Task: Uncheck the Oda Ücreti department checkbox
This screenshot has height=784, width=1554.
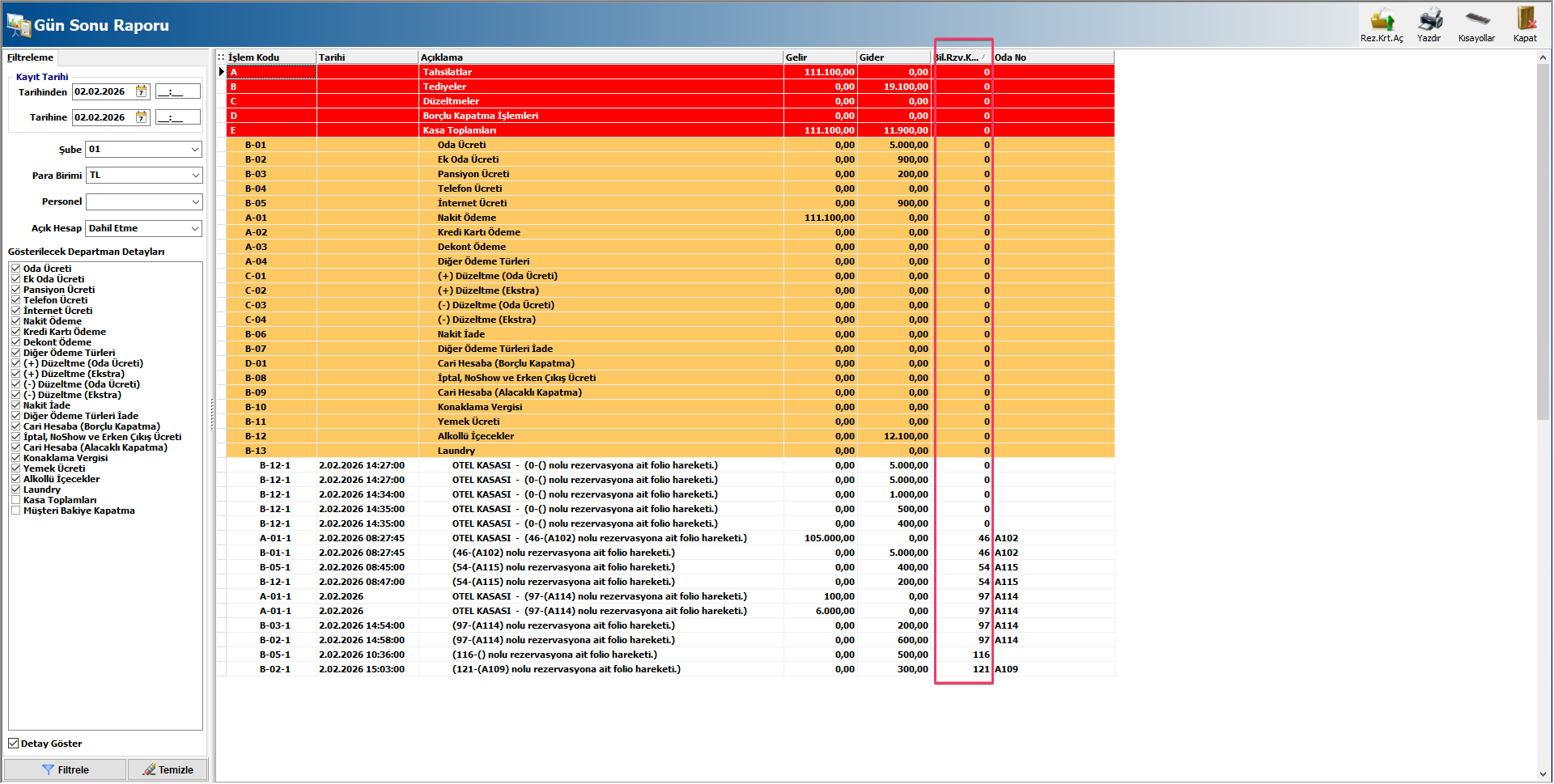Action: click(x=15, y=269)
